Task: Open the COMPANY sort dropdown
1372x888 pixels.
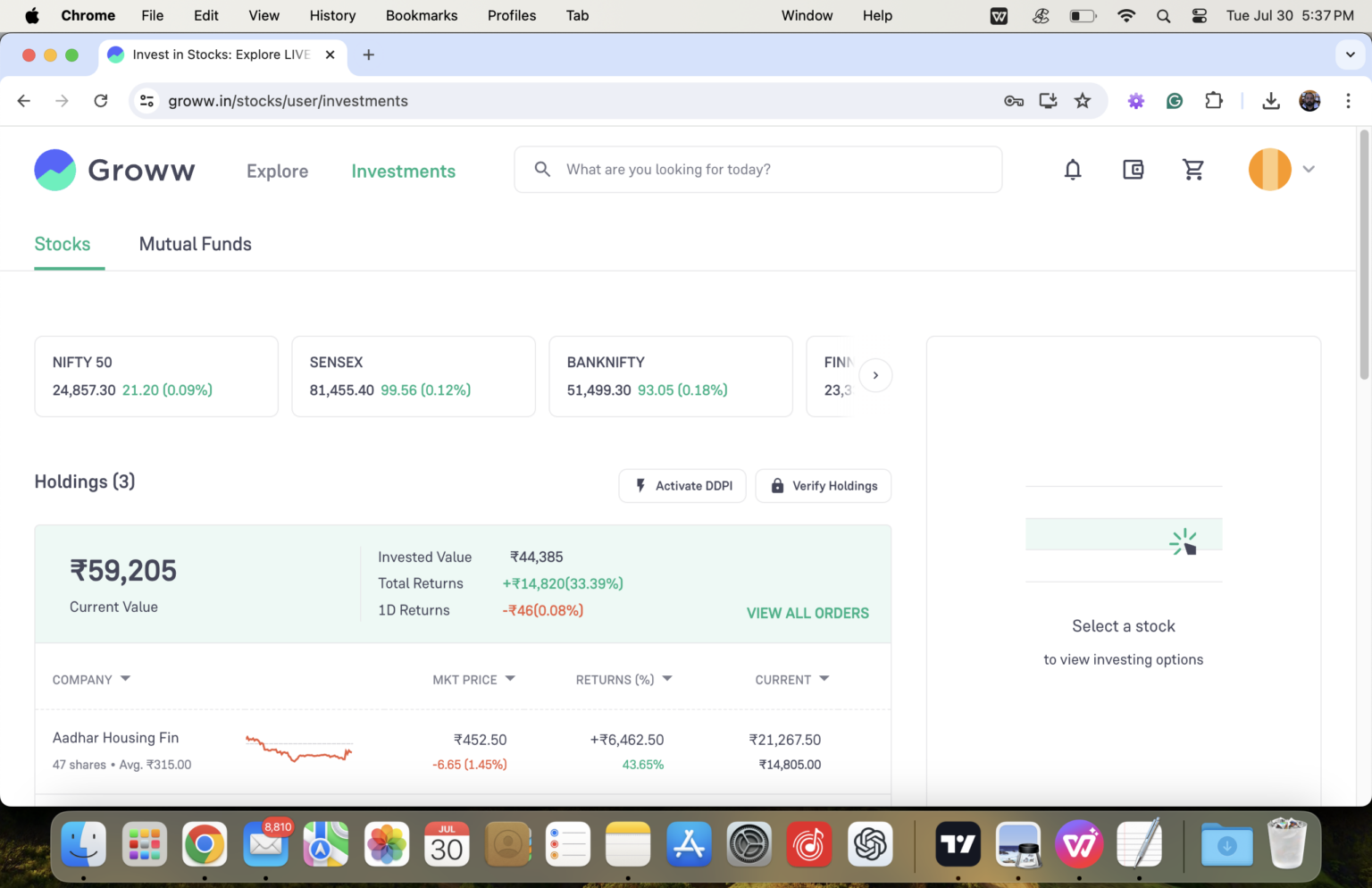Action: (125, 679)
